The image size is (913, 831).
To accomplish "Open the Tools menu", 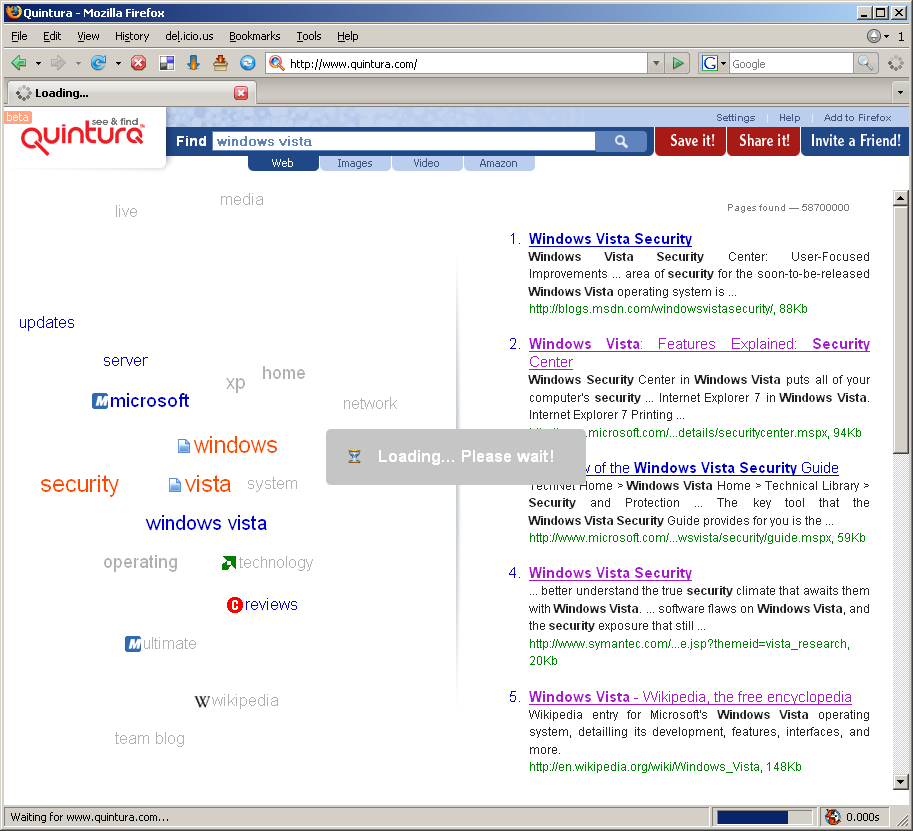I will tap(309, 36).
